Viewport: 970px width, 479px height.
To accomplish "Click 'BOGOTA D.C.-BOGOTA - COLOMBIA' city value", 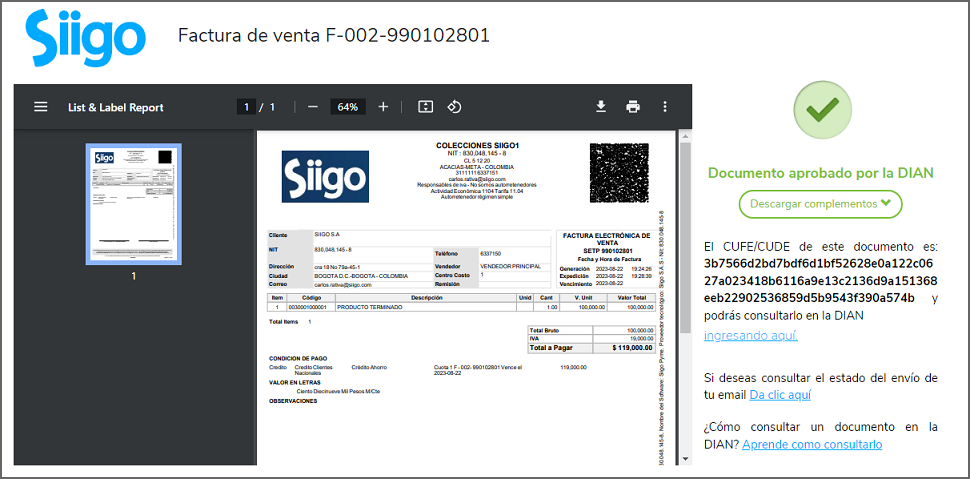I will tap(361, 275).
